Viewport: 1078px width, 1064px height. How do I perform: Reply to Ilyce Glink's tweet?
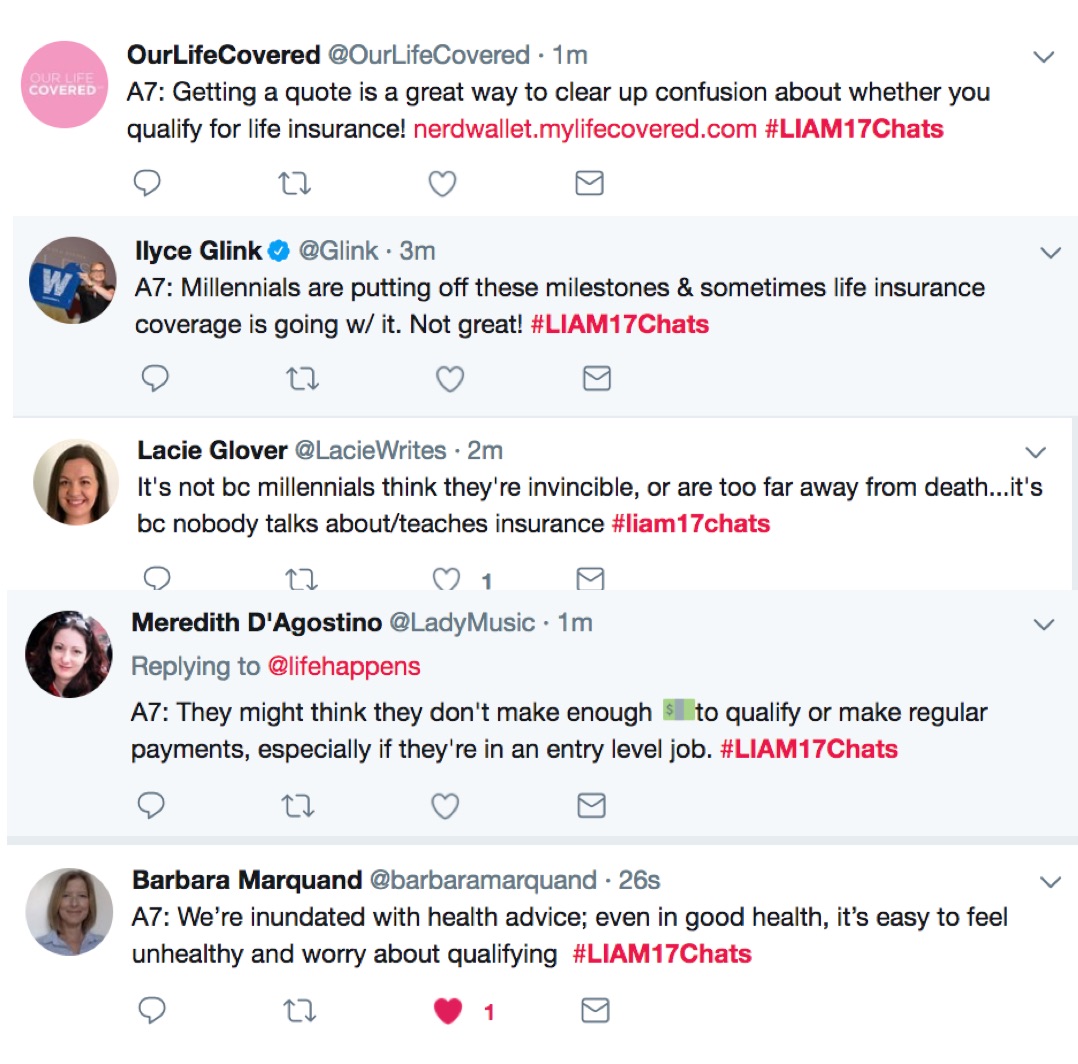click(155, 378)
